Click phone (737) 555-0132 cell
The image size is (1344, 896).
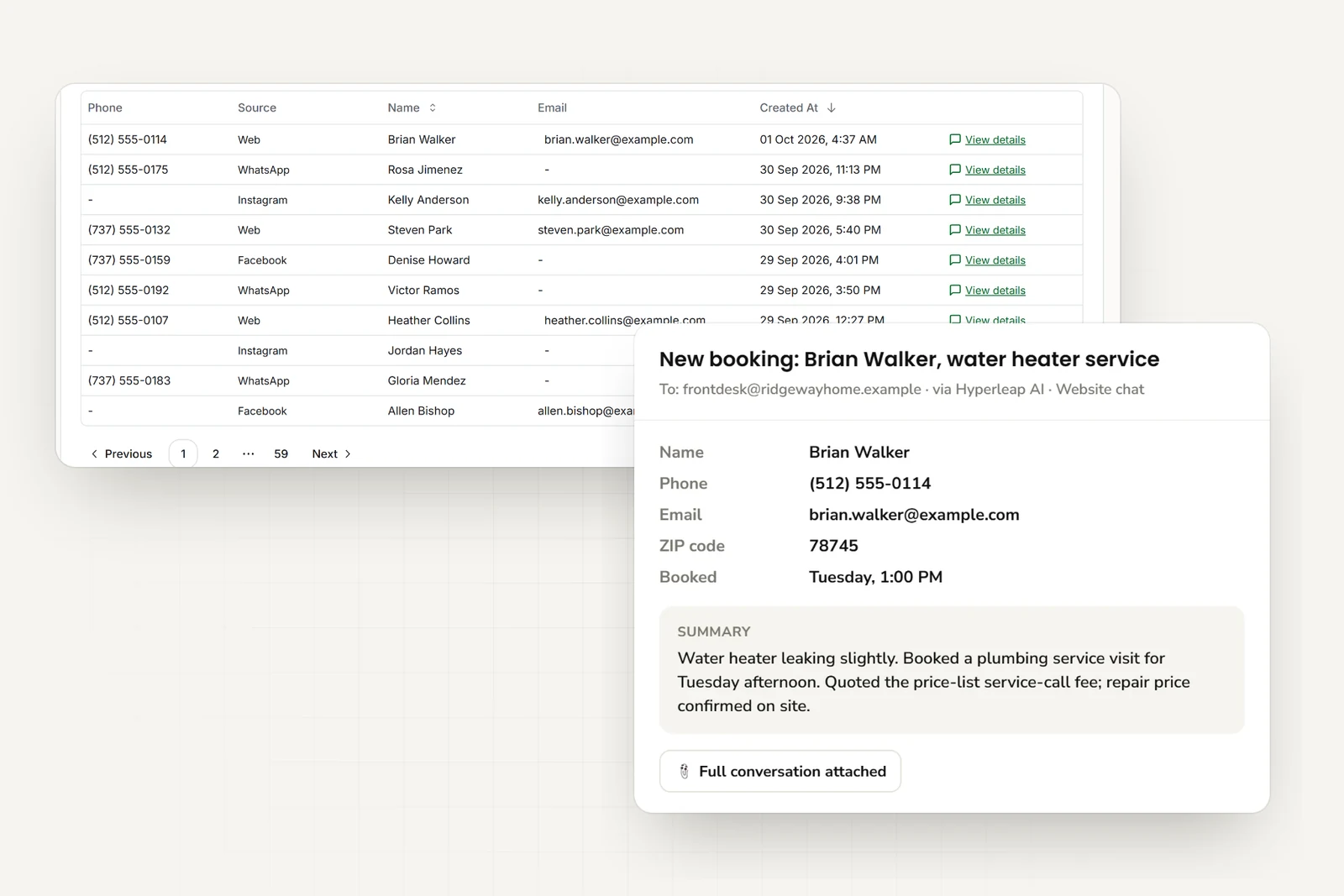(129, 230)
